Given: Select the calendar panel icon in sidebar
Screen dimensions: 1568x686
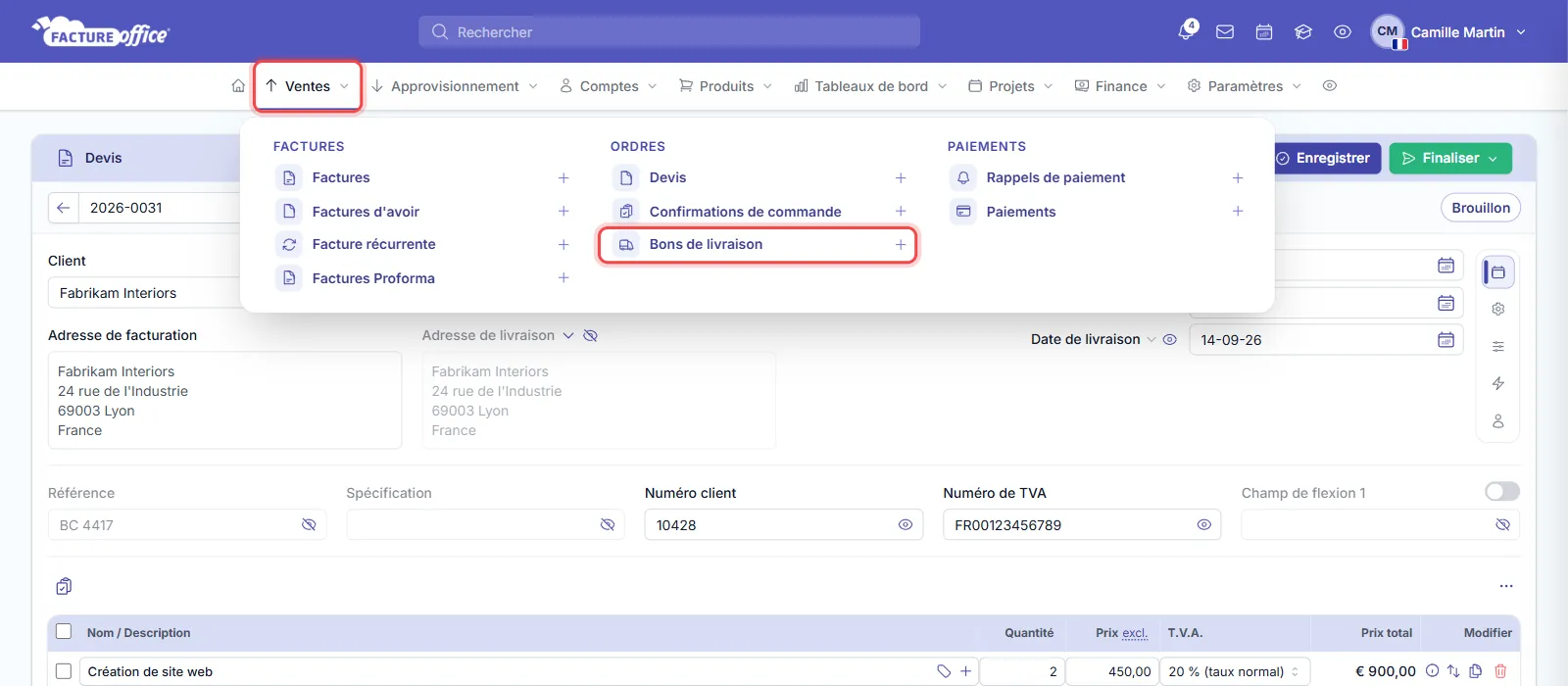Looking at the screenshot, I should click(1498, 271).
